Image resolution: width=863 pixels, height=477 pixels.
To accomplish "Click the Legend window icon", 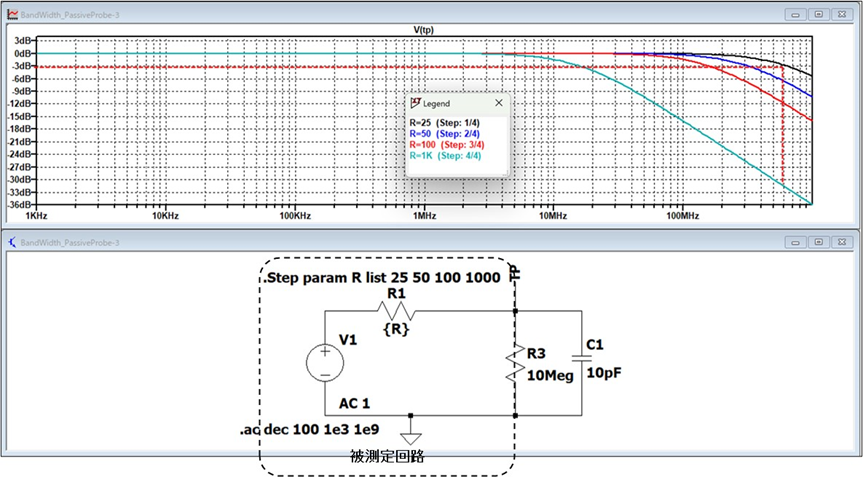I will 416,103.
